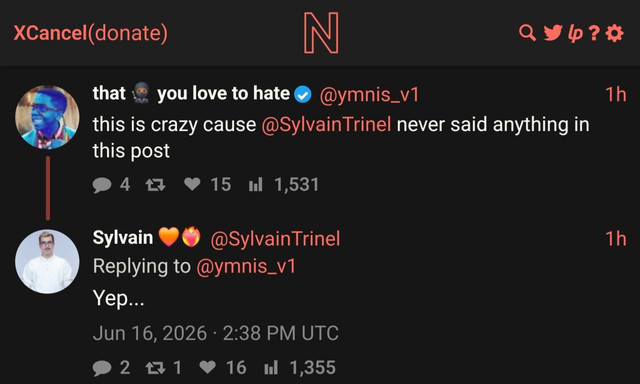Viewport: 640px width, 384px height.
Task: Open Jun 16, 2026 timestamp permalink
Action: (216, 333)
